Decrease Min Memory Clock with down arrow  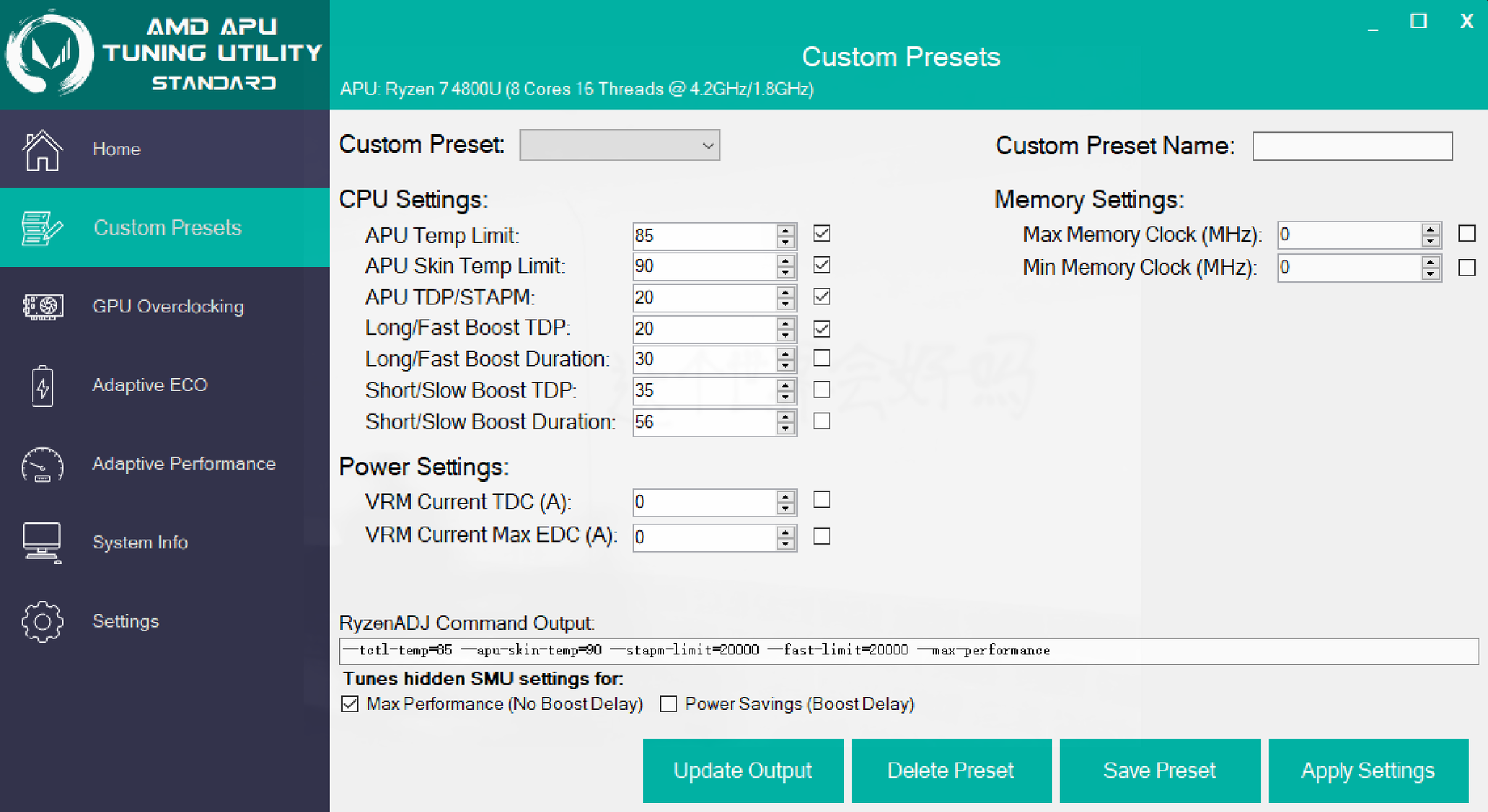click(1431, 275)
